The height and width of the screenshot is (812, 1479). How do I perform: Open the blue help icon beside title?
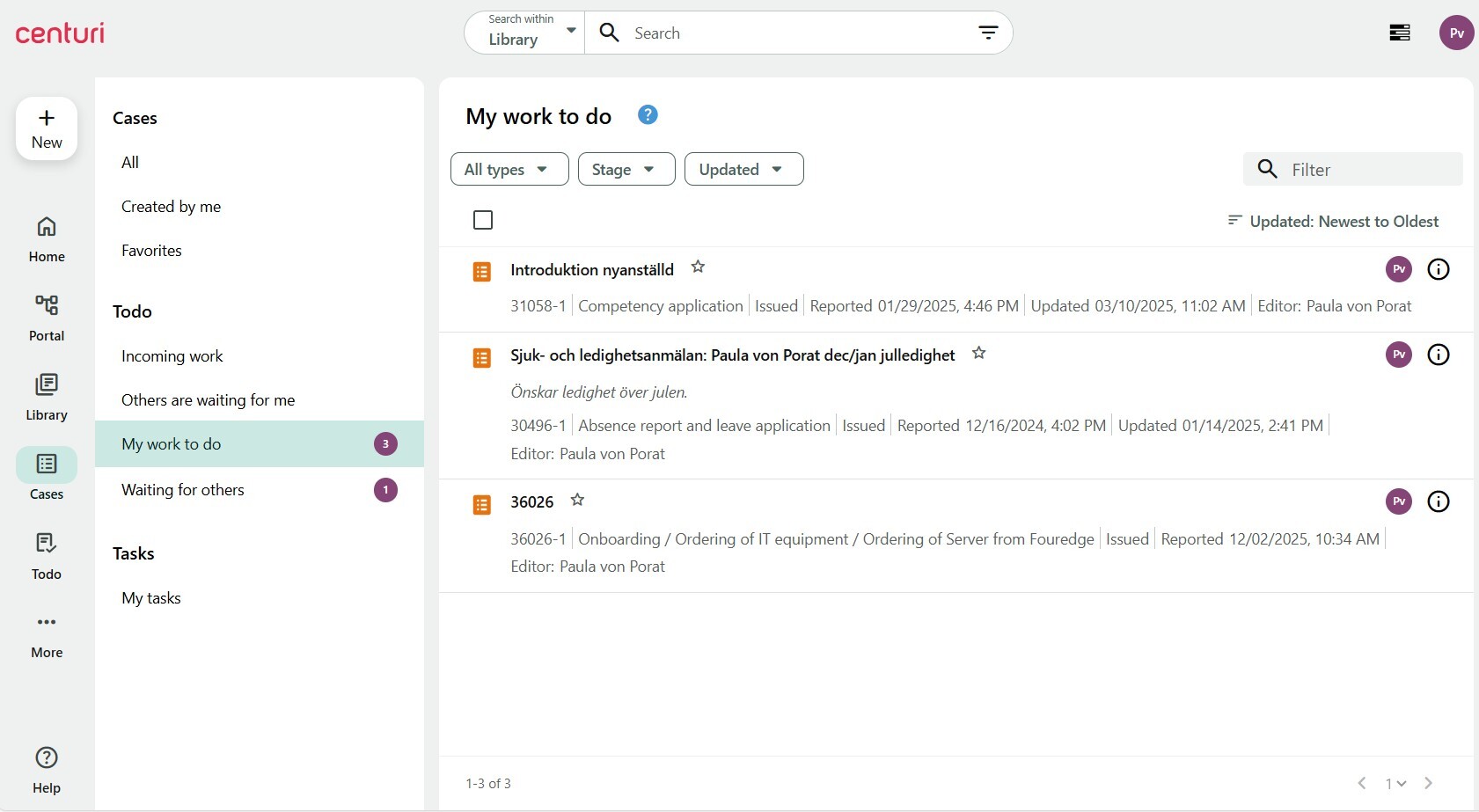pos(648,115)
